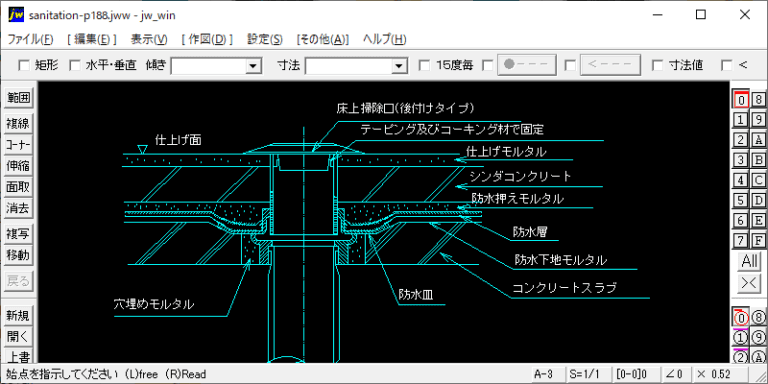This screenshot has width=768, height=384.
Task: Select layer group 8 circle button
Action: pos(759,317)
